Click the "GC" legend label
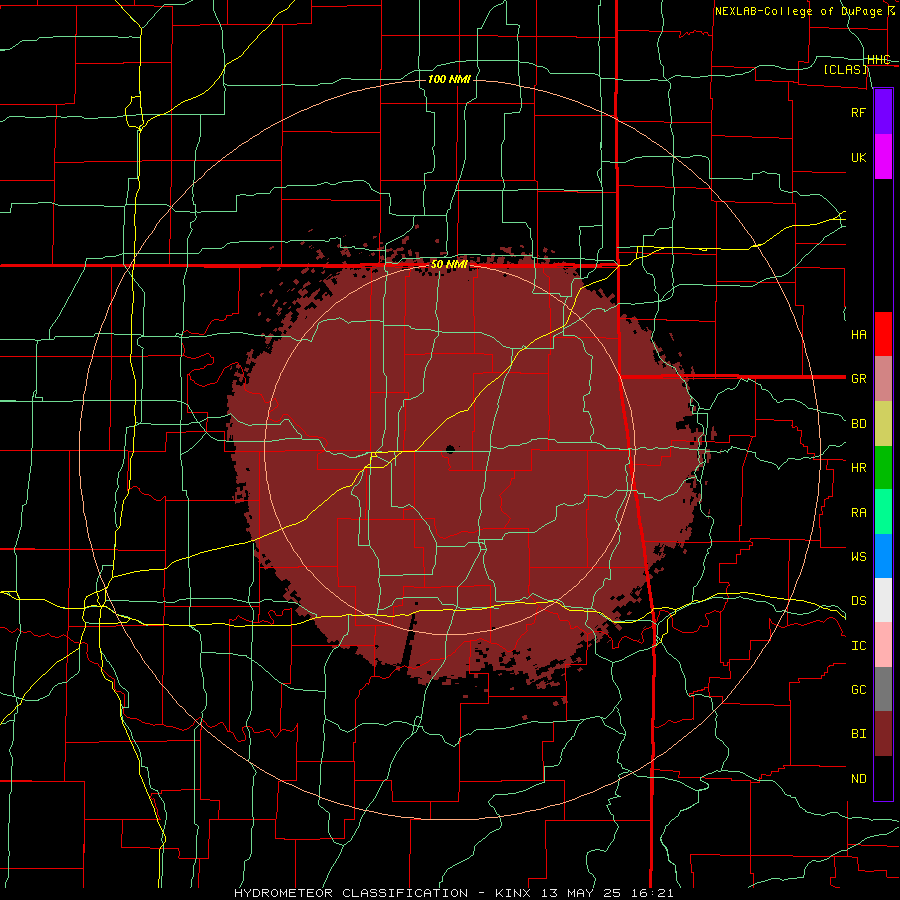This screenshot has height=900, width=900. pos(859,689)
